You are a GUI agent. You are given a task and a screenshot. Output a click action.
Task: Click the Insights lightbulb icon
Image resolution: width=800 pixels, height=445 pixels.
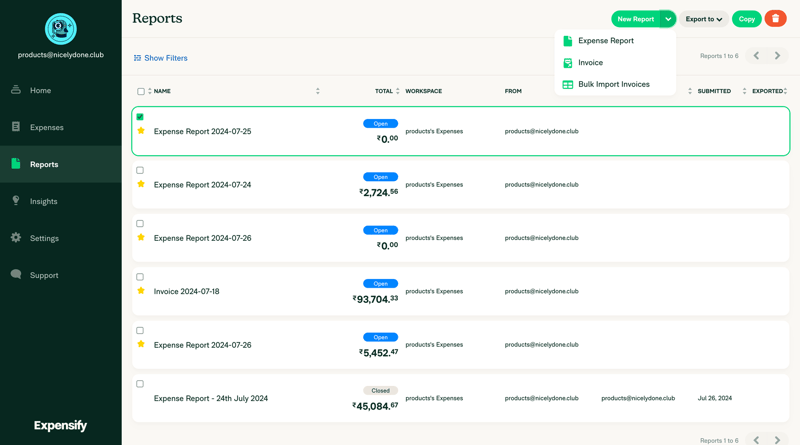pyautogui.click(x=16, y=201)
